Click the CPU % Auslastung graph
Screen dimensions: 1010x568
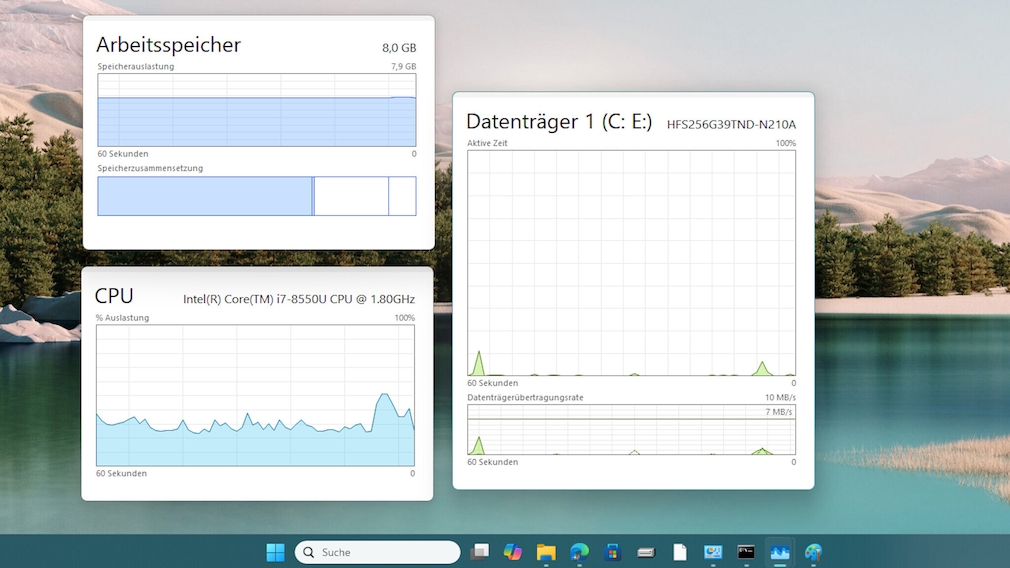tap(255, 395)
